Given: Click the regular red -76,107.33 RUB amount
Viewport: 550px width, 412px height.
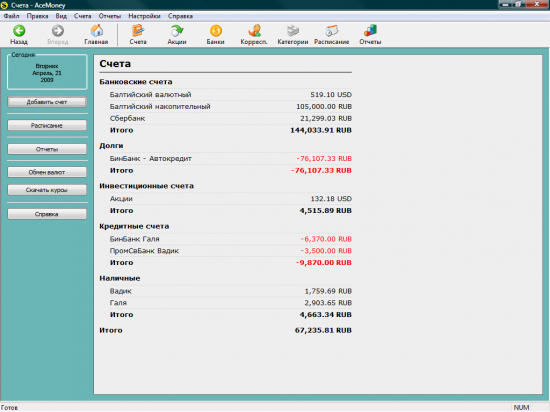Looking at the screenshot, I should point(324,158).
